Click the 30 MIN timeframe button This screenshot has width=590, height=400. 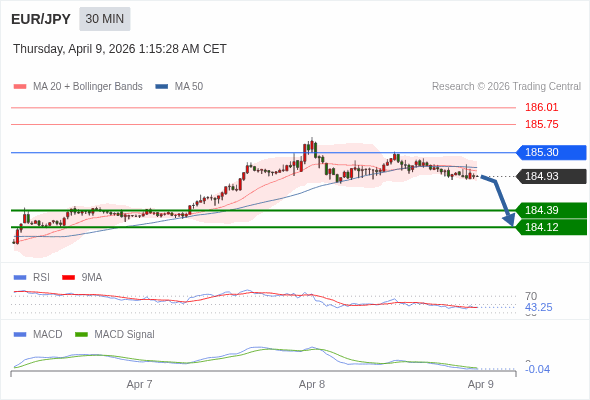(105, 19)
